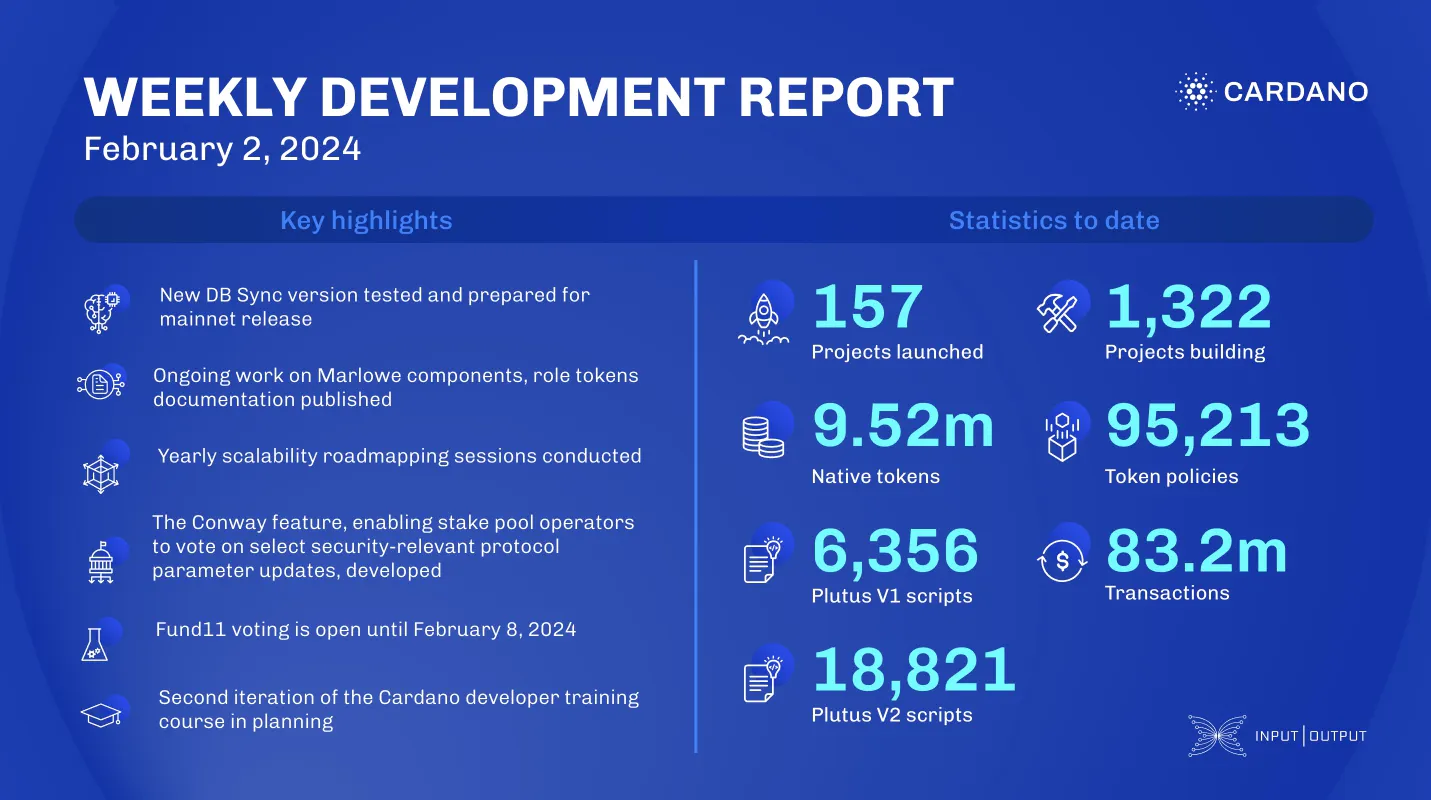
Task: Switch to the Key highlights section header
Action: click(365, 220)
